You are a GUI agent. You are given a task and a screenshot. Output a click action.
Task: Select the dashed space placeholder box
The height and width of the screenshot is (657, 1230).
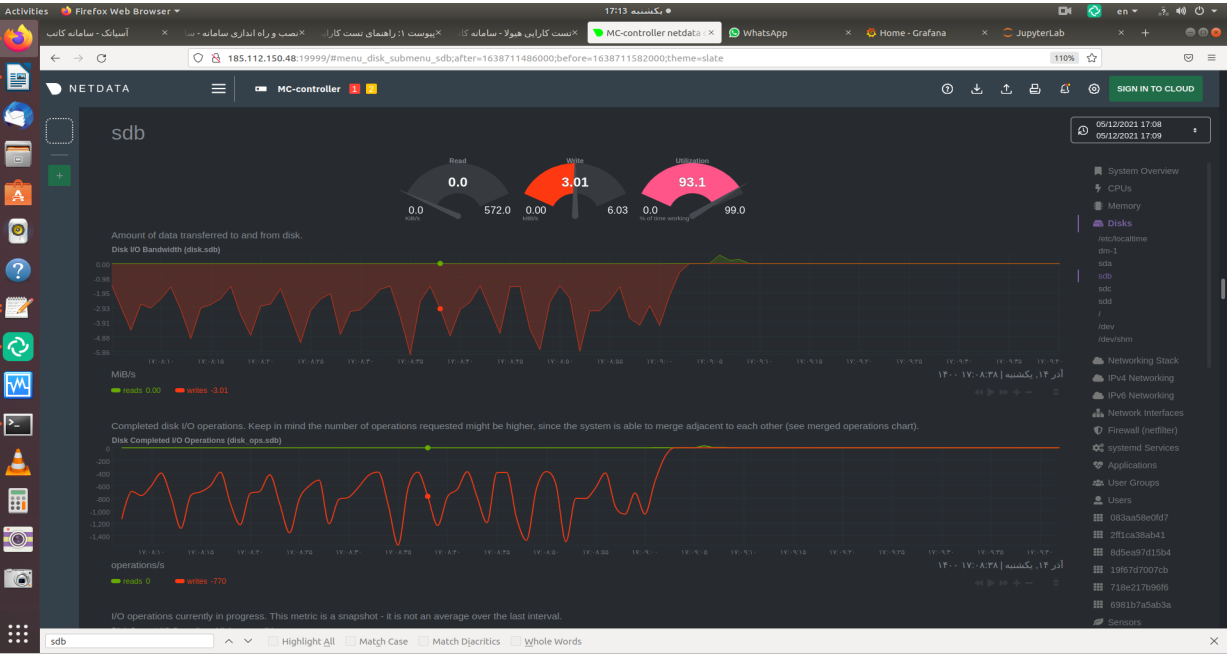coord(59,130)
